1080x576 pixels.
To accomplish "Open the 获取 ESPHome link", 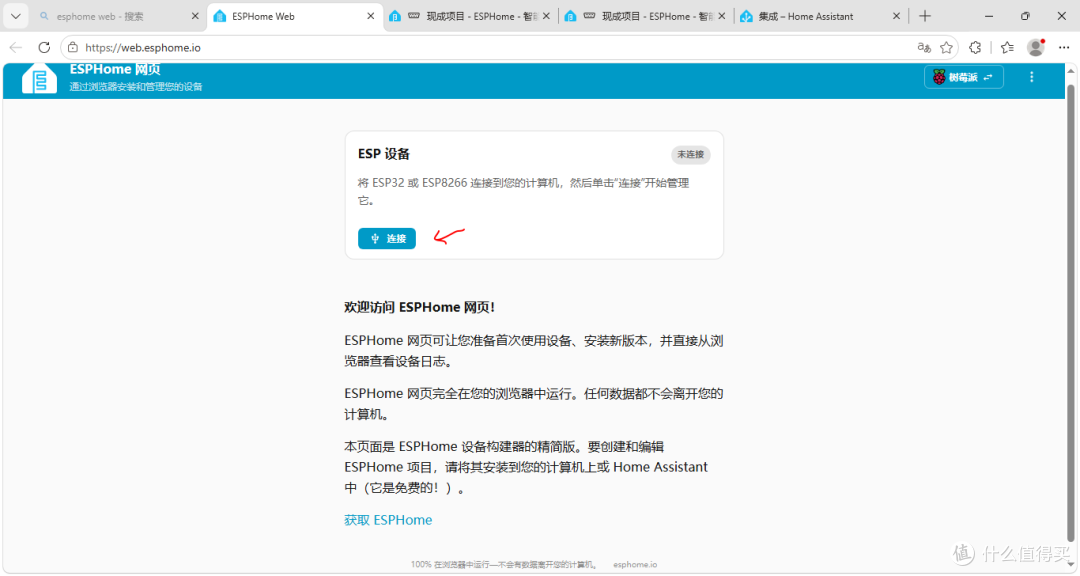I will point(388,520).
